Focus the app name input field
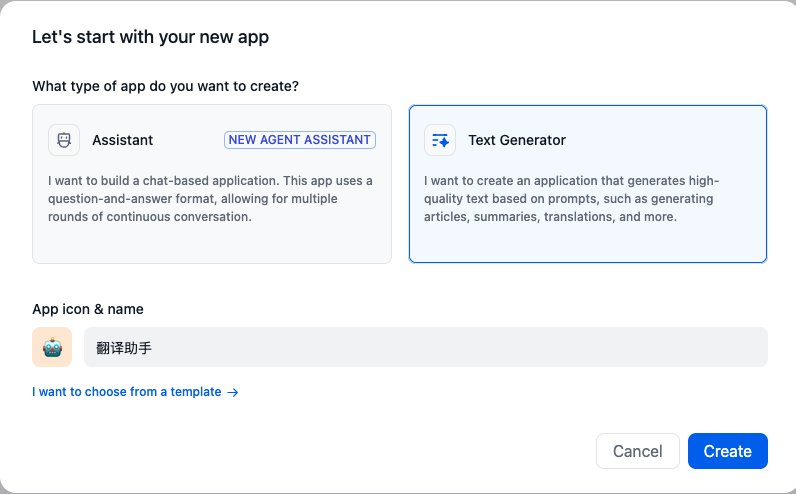The image size is (796, 494). coord(450,347)
